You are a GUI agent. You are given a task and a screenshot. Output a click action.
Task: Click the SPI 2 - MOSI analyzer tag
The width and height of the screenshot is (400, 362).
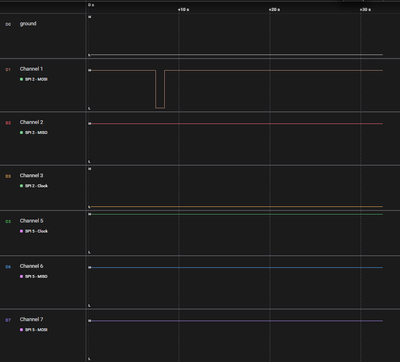34,79
